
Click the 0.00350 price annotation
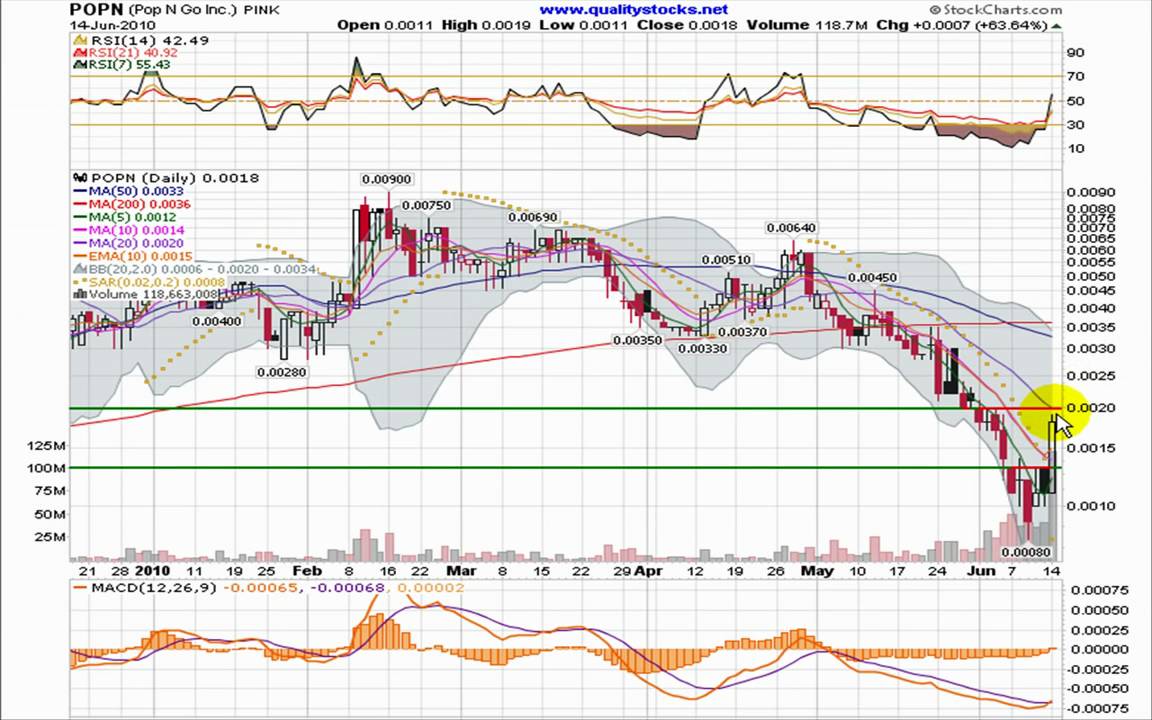coord(637,341)
